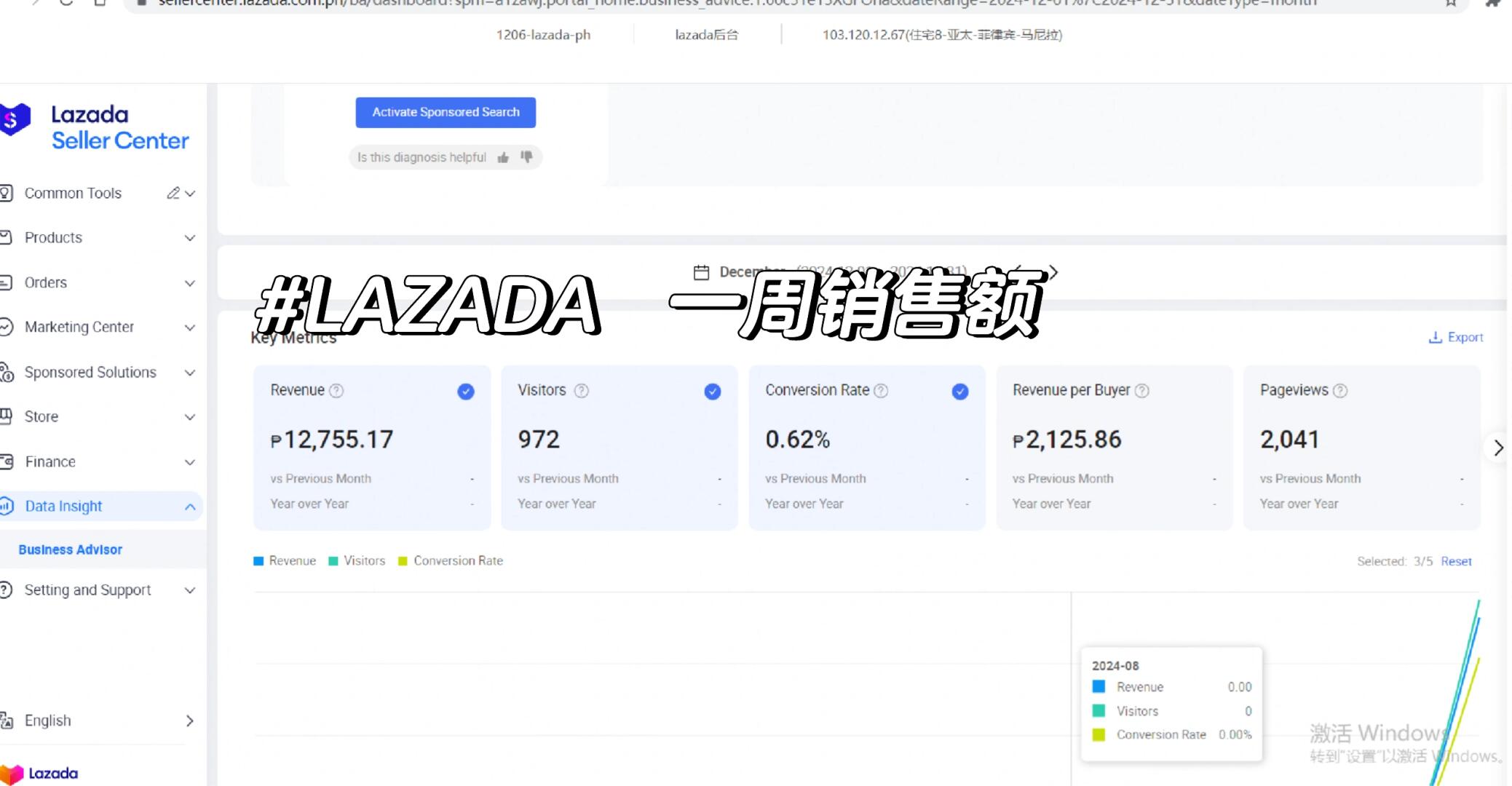Click the Common Tools sidebar icon
The image size is (1512, 786).
click(6, 193)
